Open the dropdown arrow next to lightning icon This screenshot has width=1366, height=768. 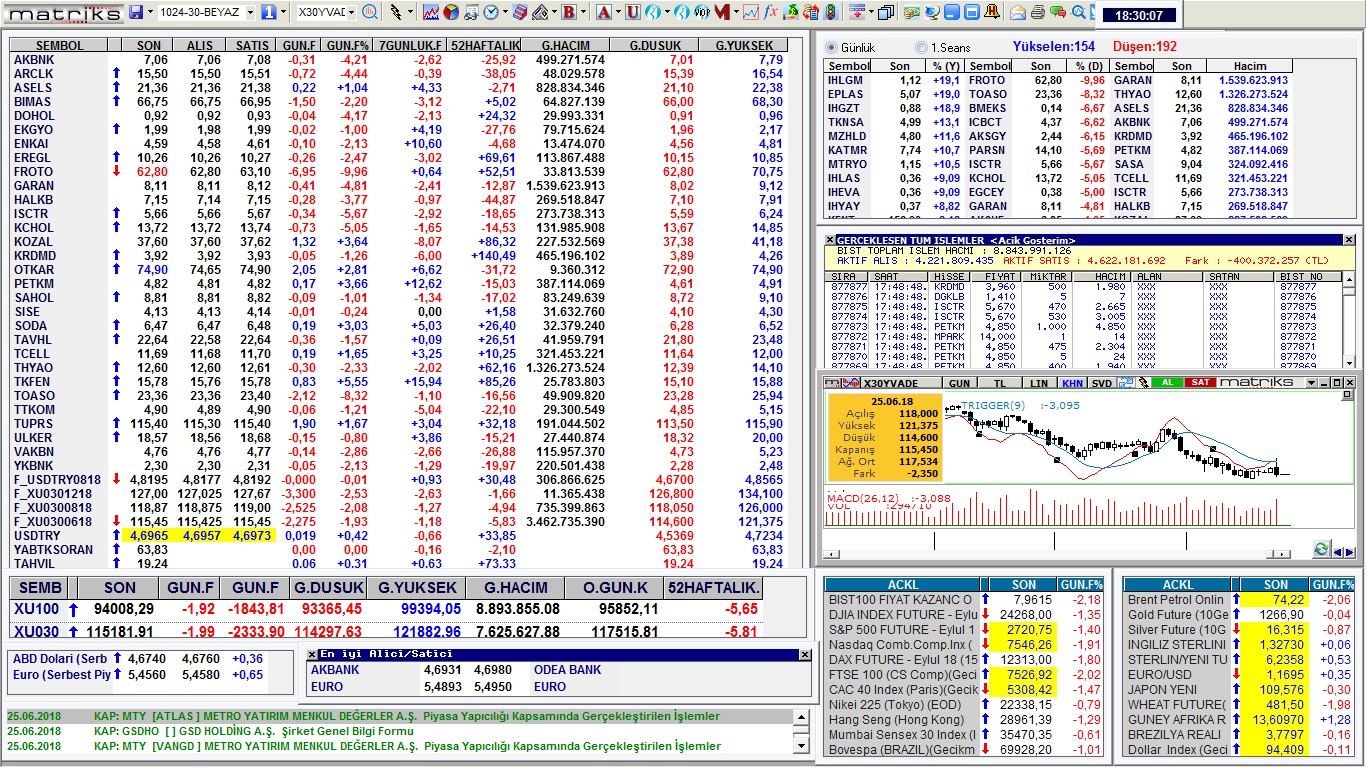[411, 12]
